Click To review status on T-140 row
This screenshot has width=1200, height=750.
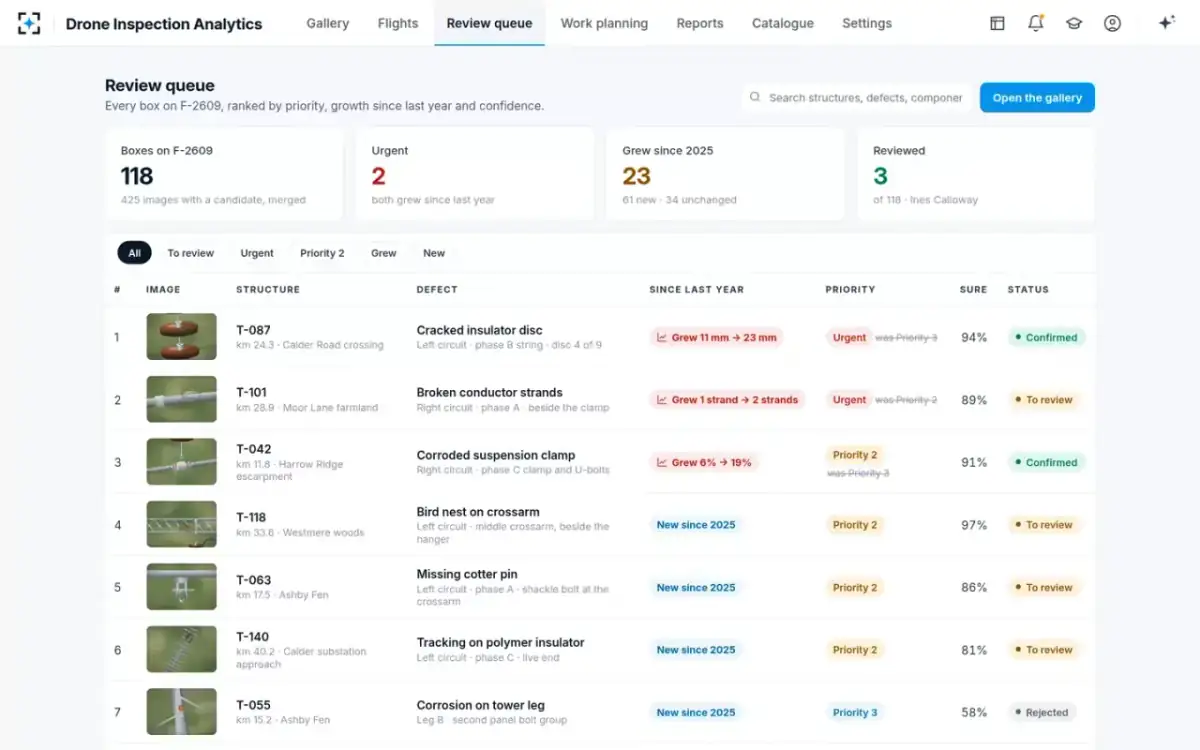1044,650
